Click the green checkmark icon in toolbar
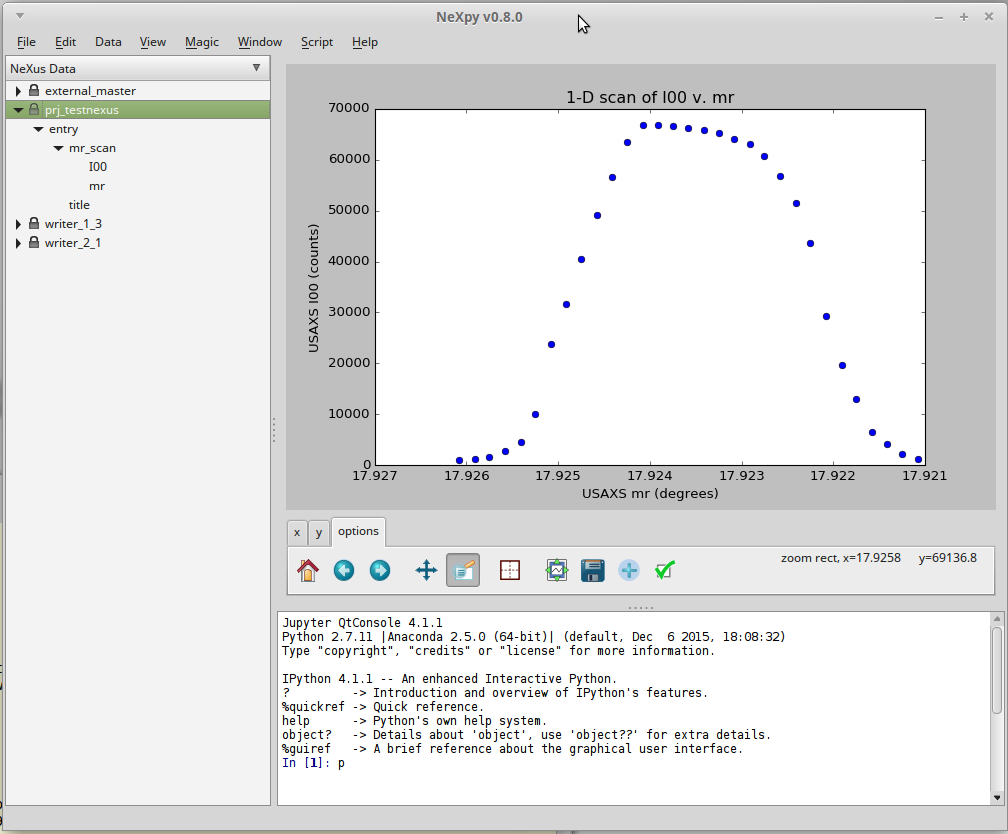The height and width of the screenshot is (834, 1008). point(664,570)
